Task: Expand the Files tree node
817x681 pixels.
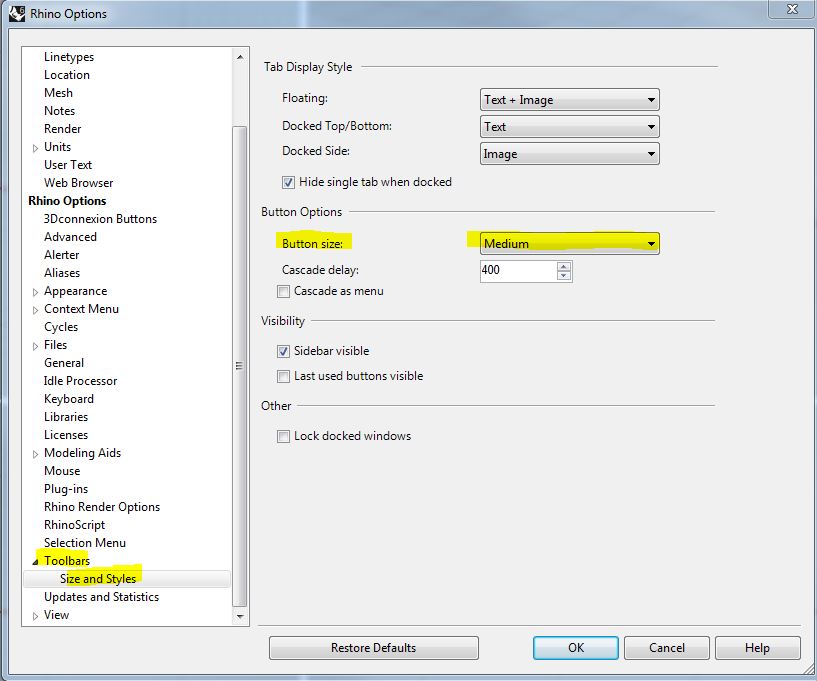Action: pos(35,346)
